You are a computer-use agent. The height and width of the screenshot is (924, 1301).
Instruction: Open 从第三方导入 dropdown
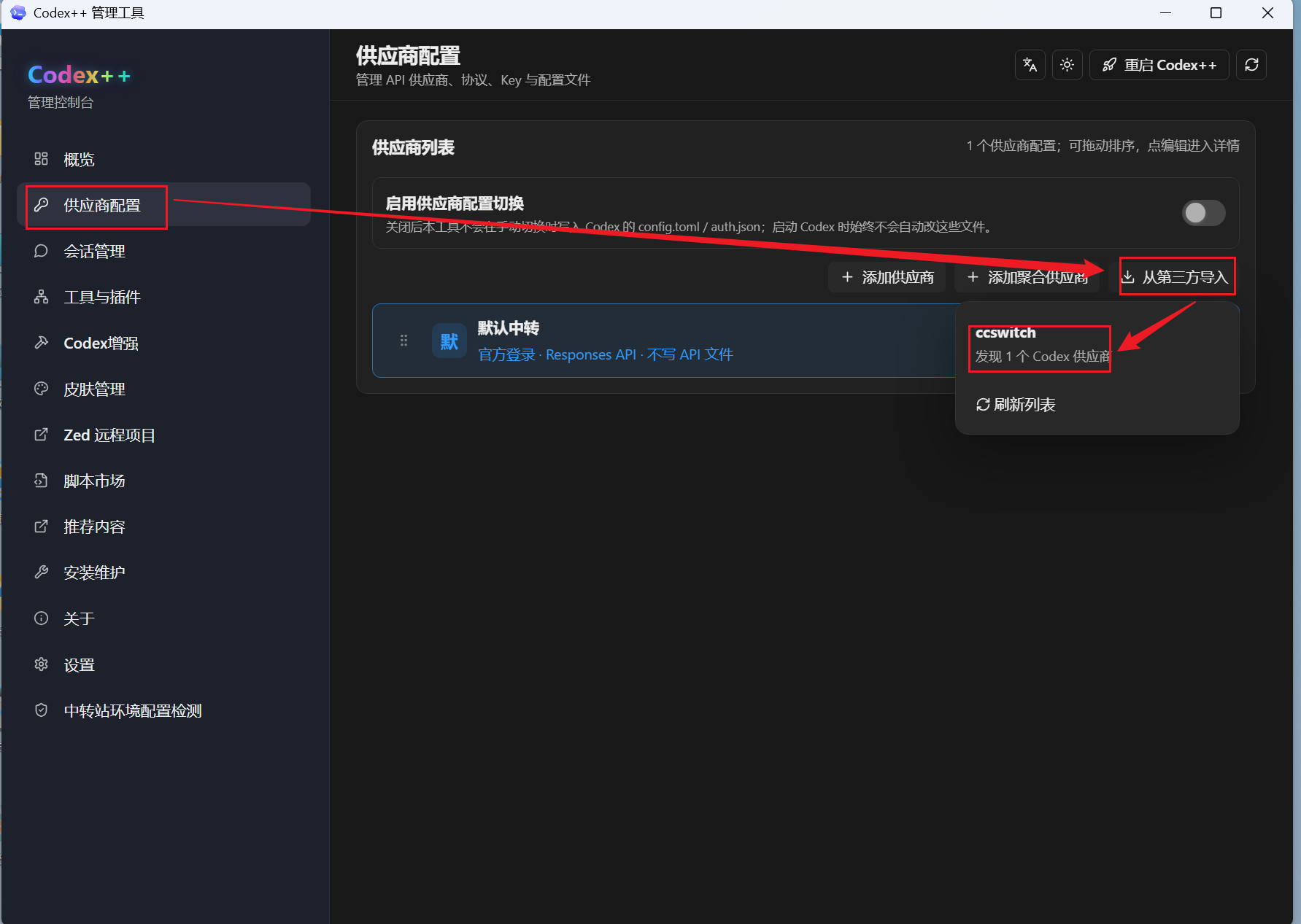click(x=1174, y=277)
